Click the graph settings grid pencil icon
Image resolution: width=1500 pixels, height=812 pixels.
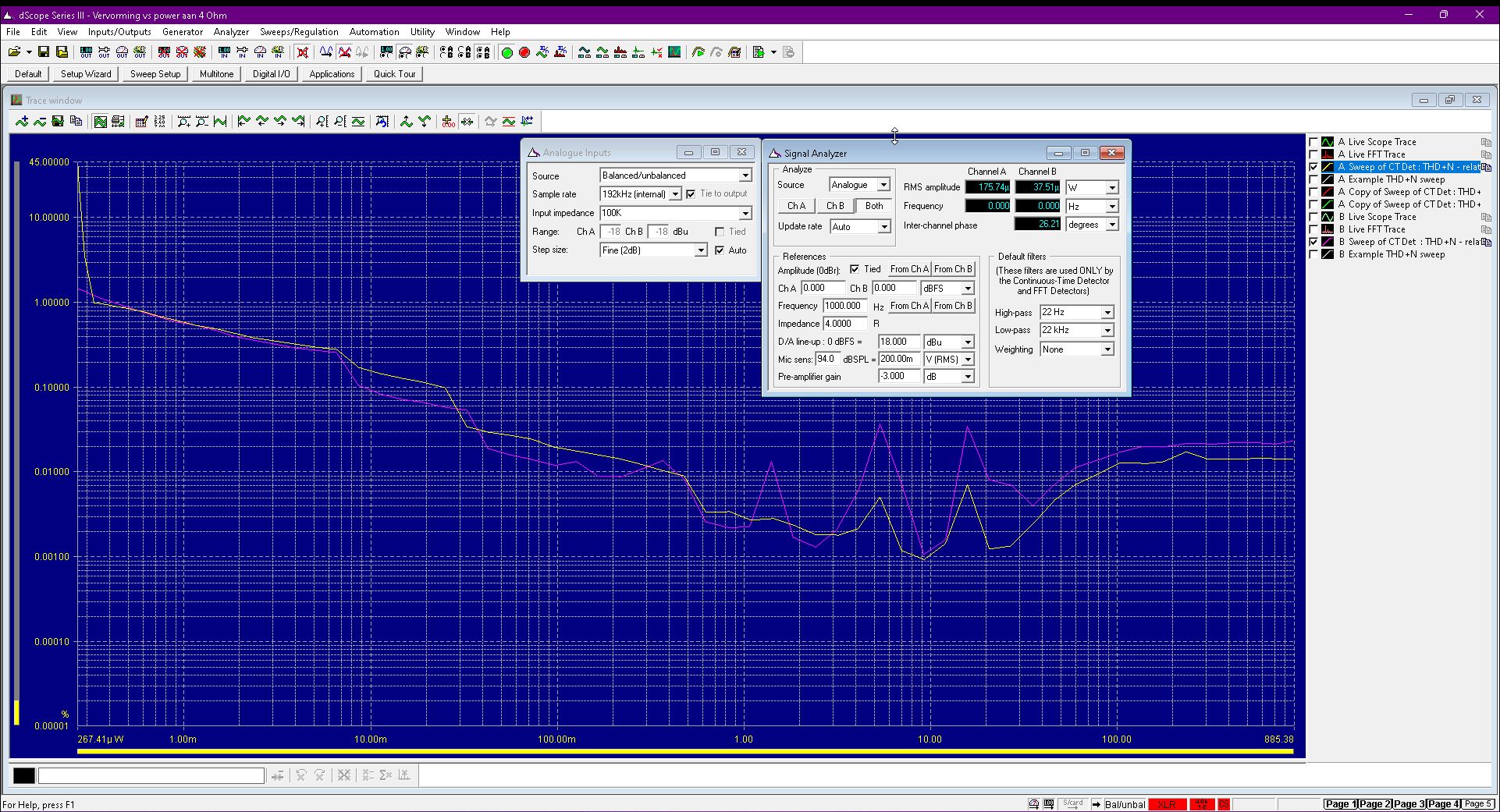[x=141, y=121]
